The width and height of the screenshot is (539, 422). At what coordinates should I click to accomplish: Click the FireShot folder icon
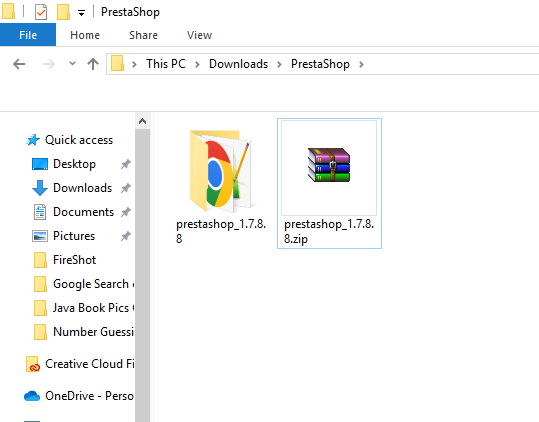[40, 260]
